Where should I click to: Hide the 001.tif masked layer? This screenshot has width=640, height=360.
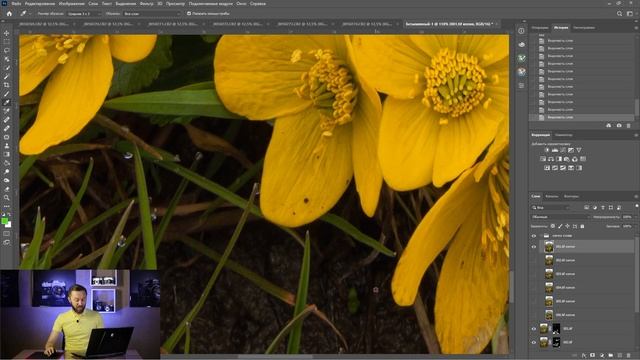(x=533, y=329)
